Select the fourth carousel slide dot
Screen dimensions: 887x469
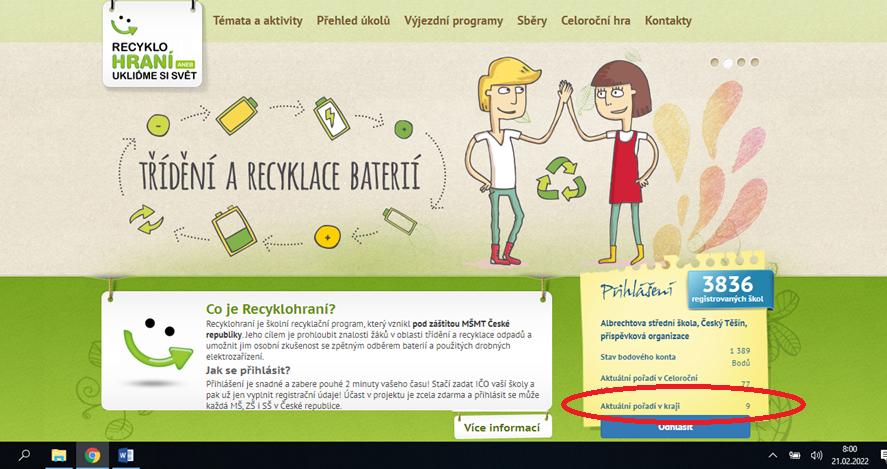[754, 62]
